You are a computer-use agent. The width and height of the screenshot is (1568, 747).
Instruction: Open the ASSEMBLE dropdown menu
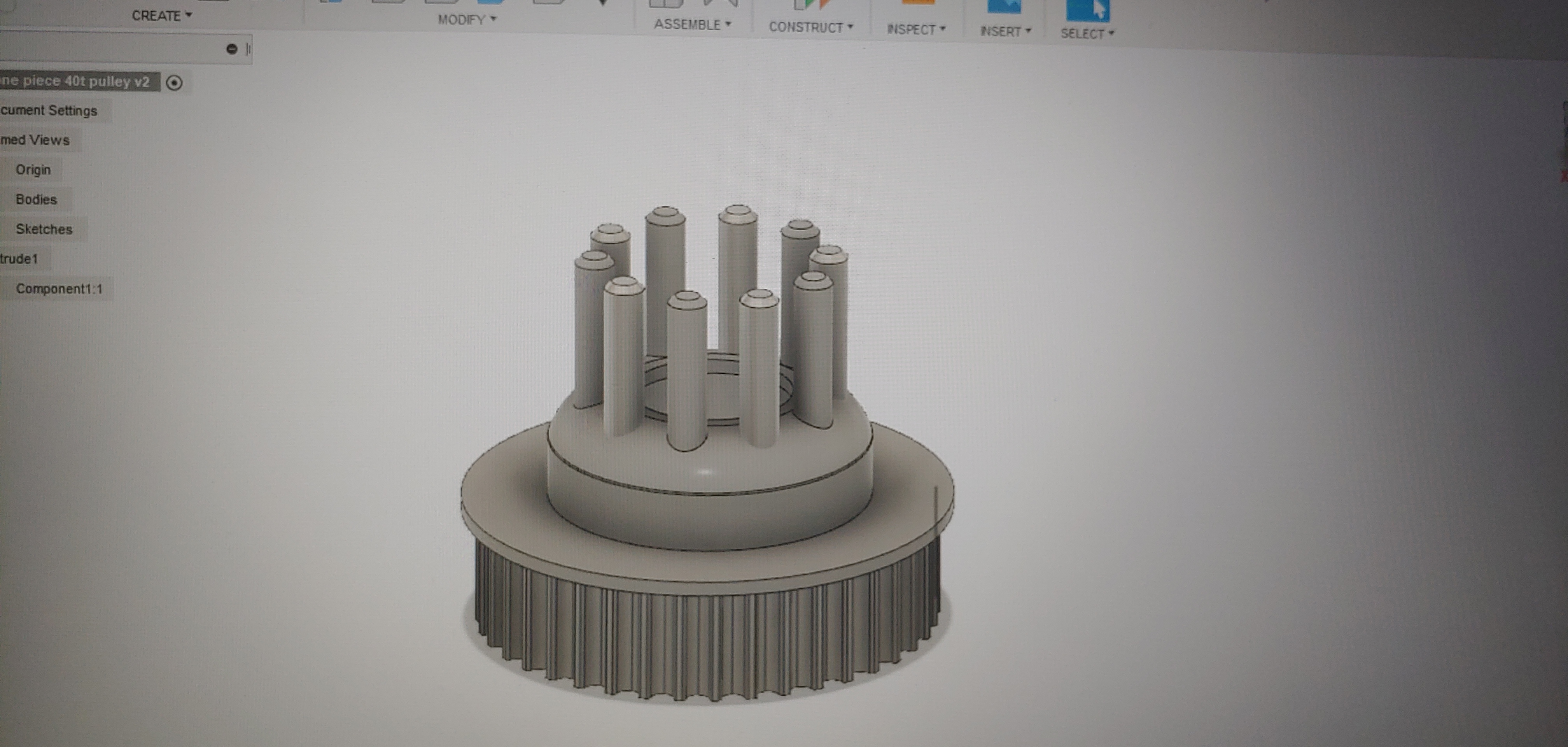click(692, 25)
